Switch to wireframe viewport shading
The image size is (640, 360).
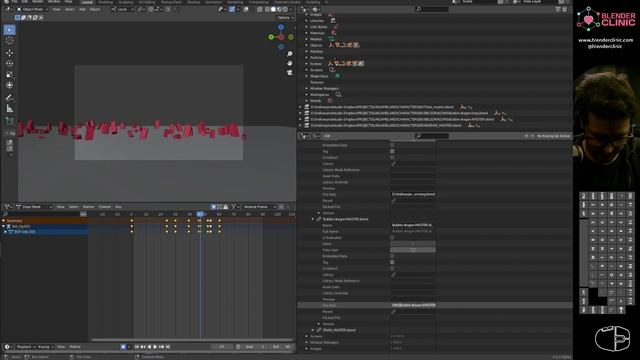(267, 9)
